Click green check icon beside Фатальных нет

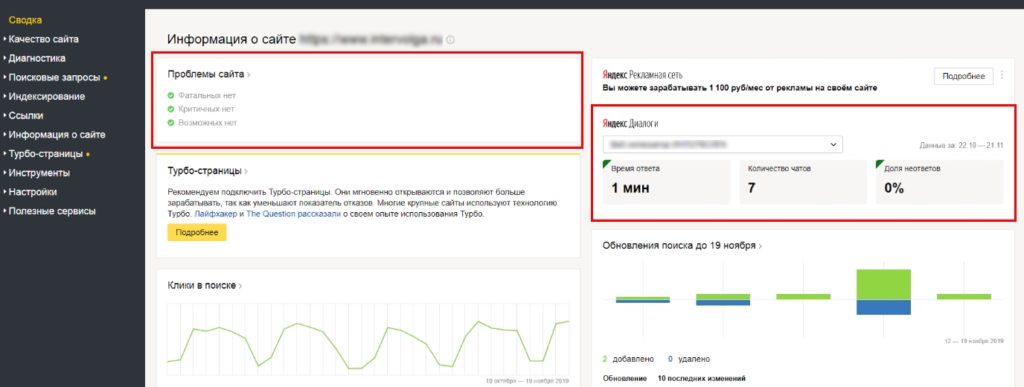tap(170, 95)
